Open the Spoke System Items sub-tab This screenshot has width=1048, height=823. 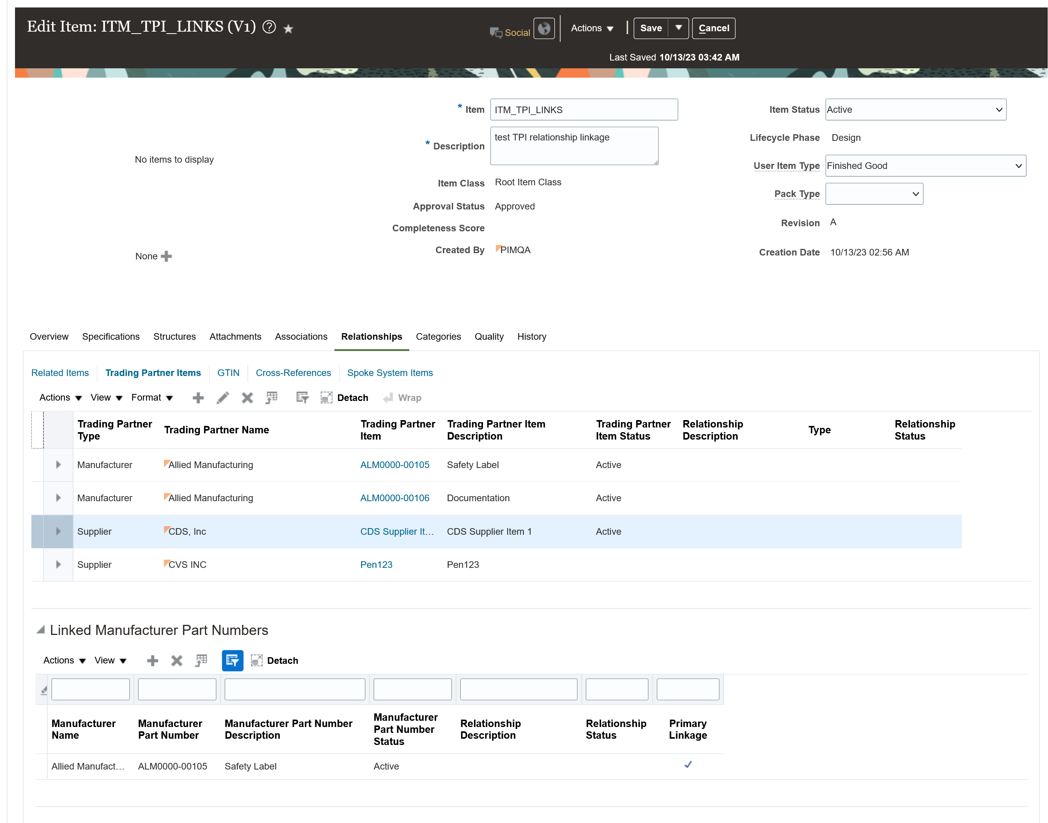[x=390, y=373]
